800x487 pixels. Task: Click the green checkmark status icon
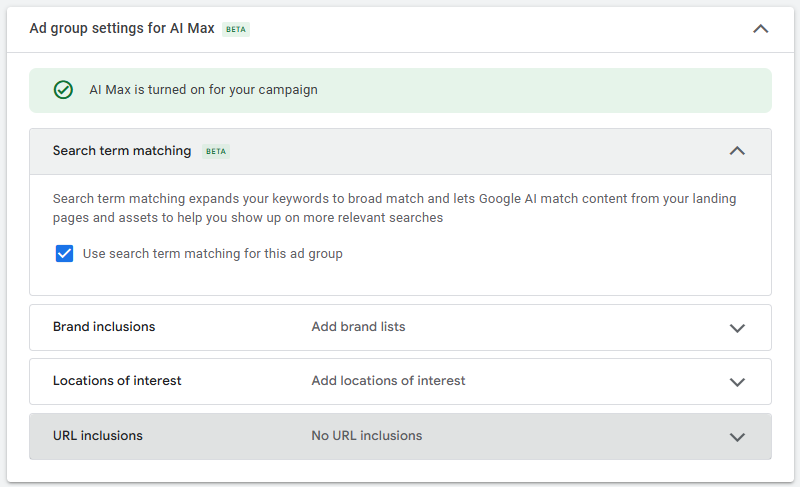(63, 90)
